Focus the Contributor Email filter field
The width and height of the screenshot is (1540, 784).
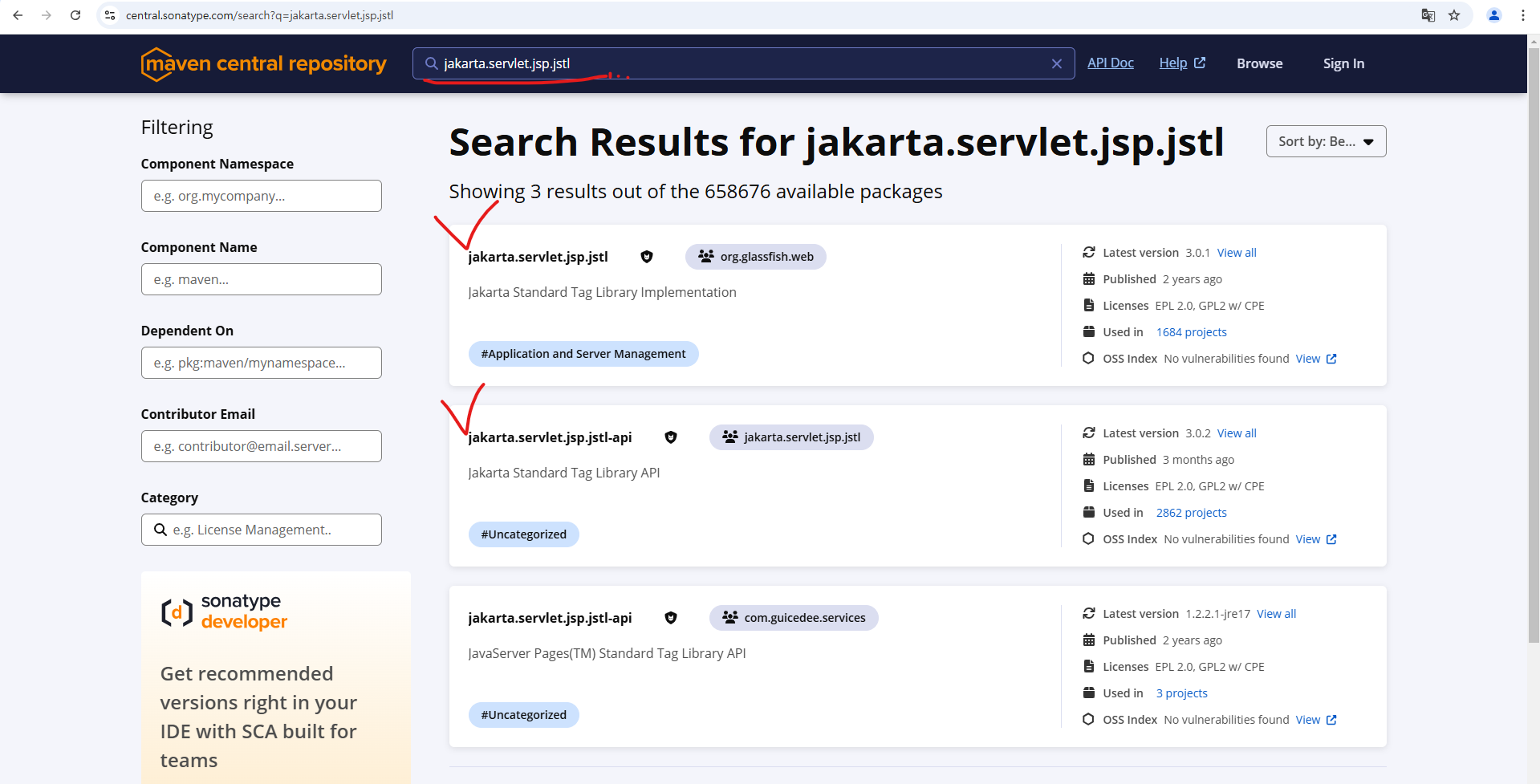(x=262, y=446)
